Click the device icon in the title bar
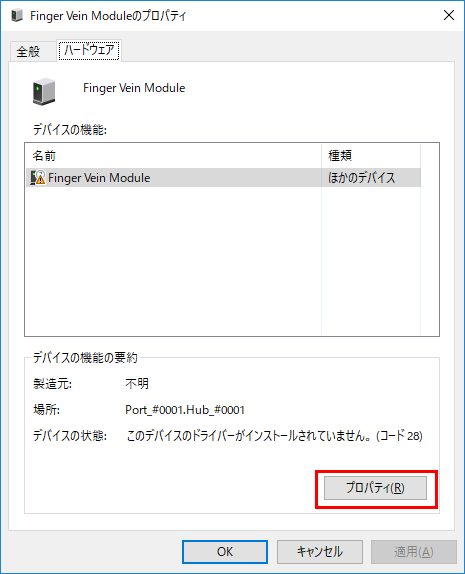 click(17, 16)
